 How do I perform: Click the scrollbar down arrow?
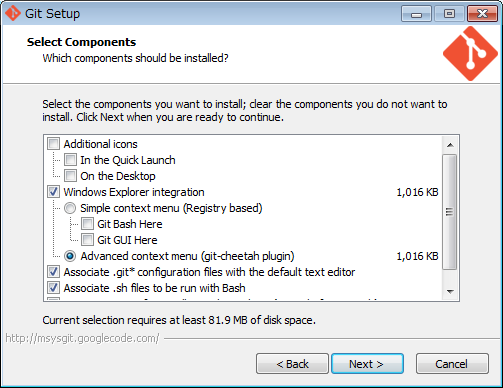click(x=450, y=292)
